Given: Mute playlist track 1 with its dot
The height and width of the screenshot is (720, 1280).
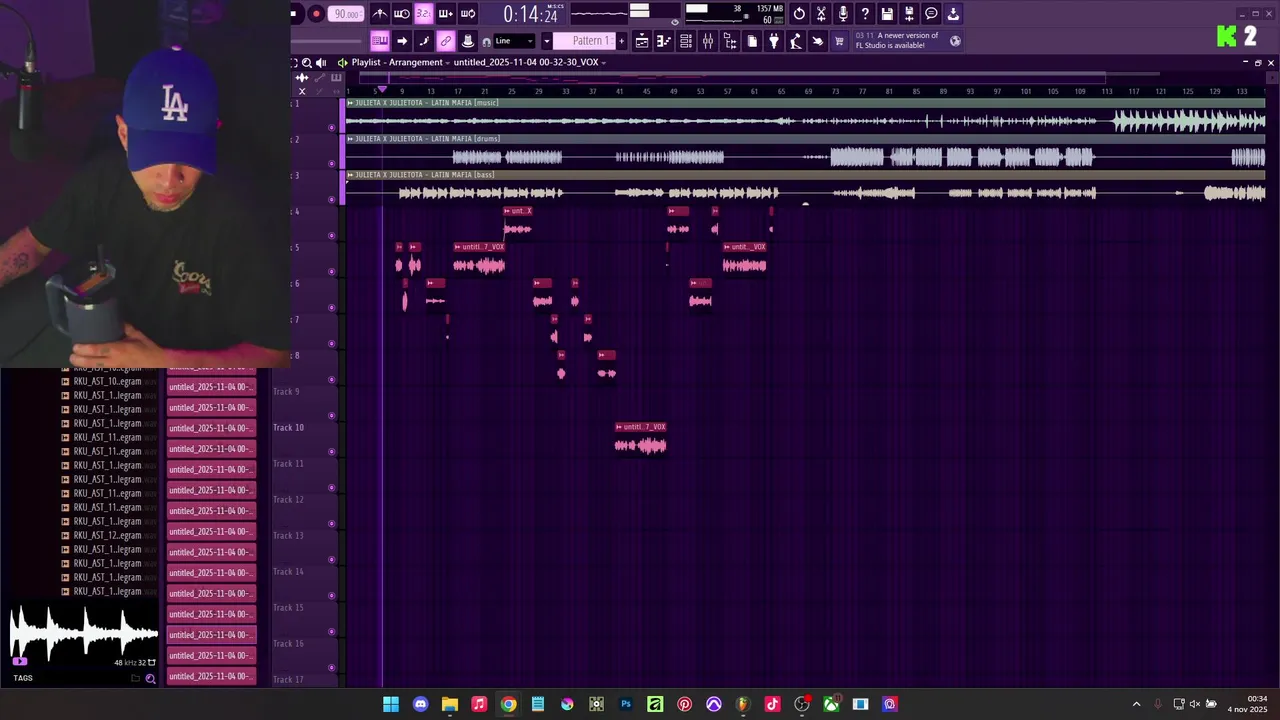Looking at the screenshot, I should click(332, 127).
